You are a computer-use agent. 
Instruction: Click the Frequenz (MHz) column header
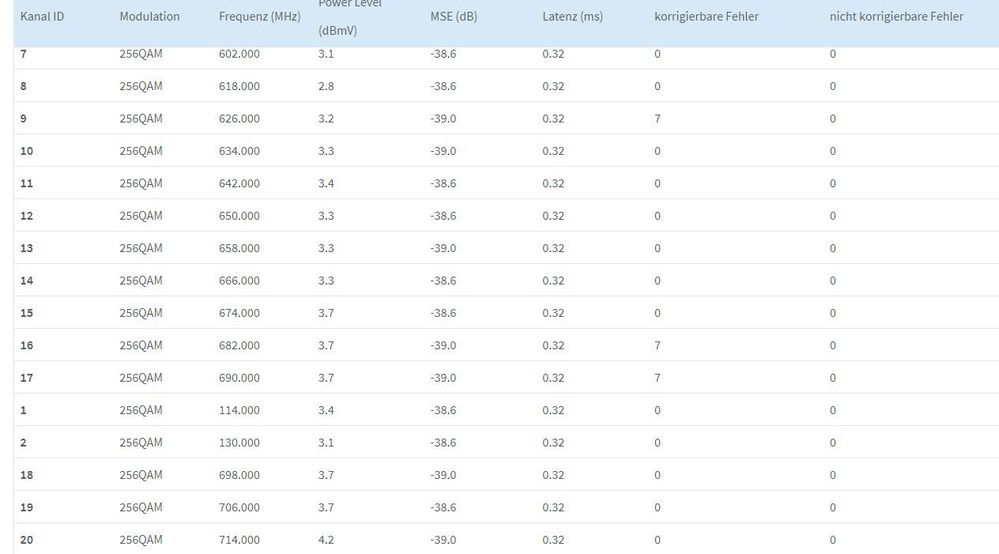[259, 17]
